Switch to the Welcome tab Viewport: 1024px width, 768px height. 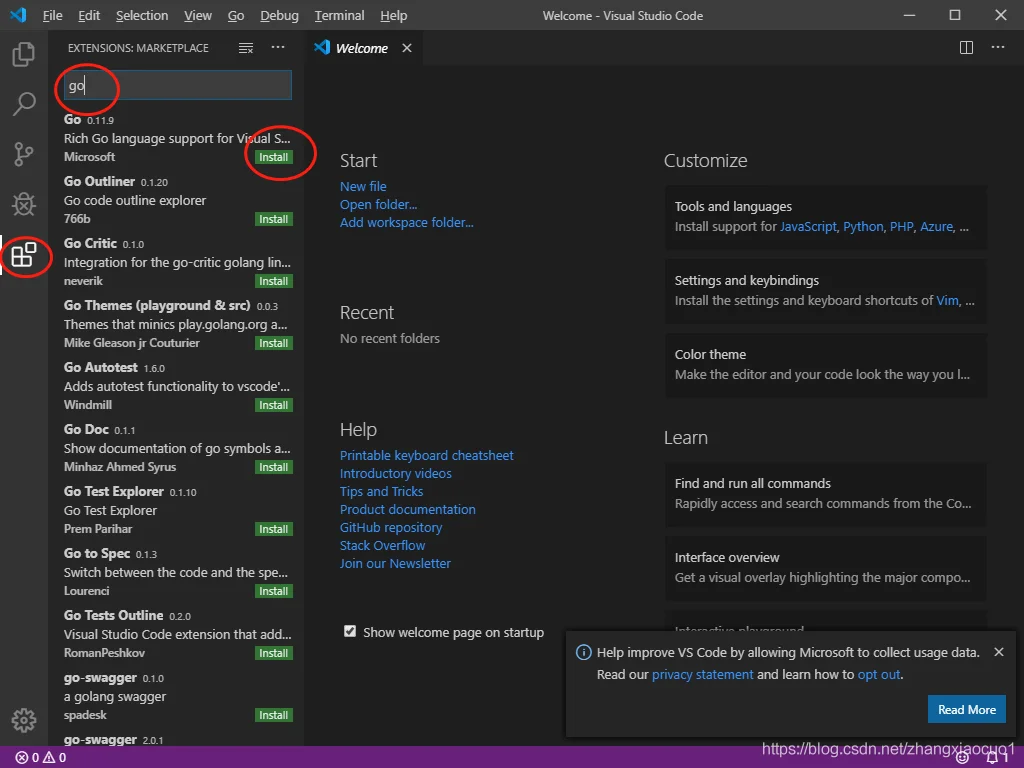click(361, 48)
